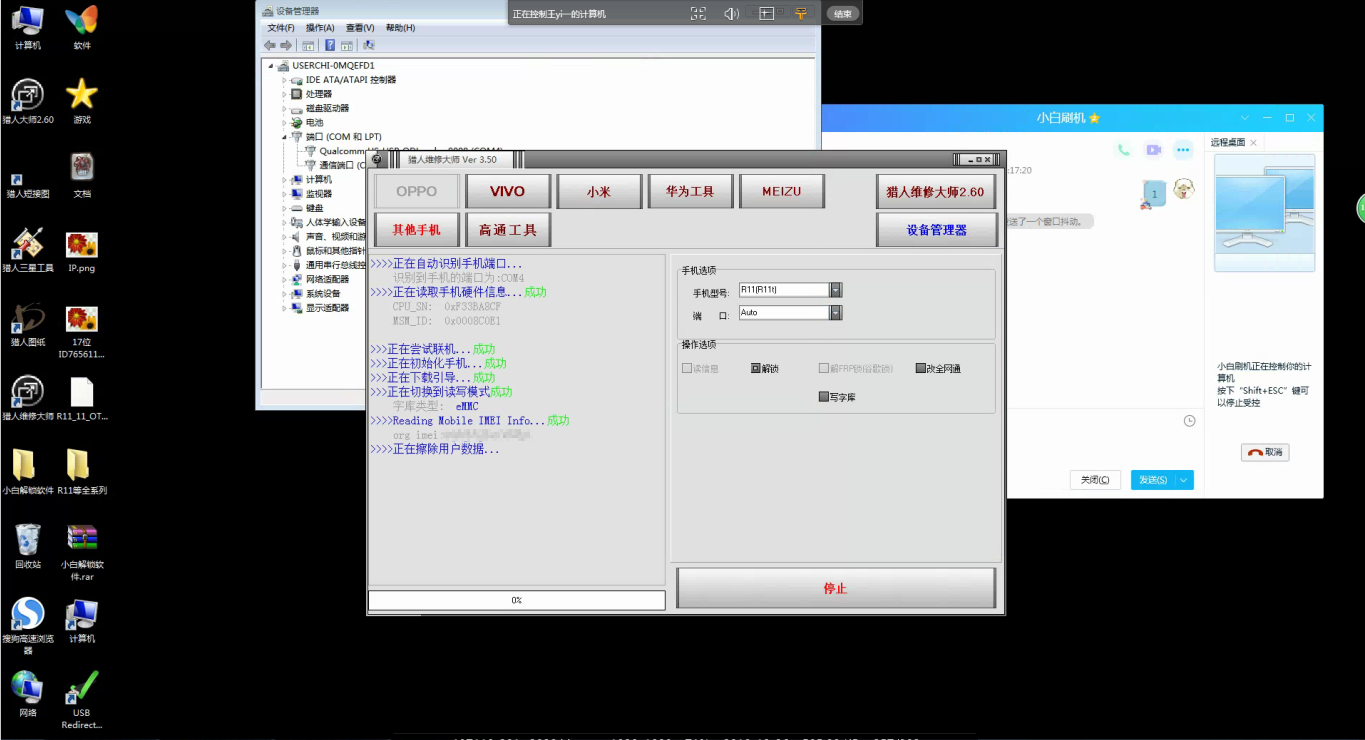Open the 查看(V) menu
Image resolution: width=1365 pixels, height=740 pixels.
(360, 28)
